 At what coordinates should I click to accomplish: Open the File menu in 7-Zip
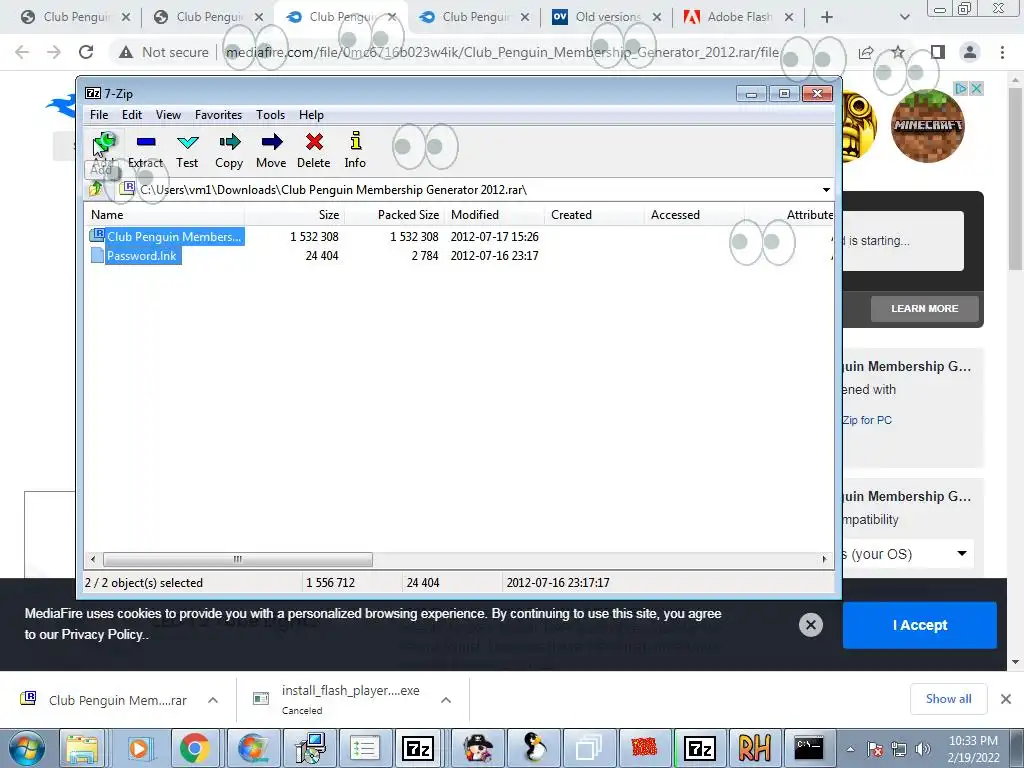(x=99, y=115)
